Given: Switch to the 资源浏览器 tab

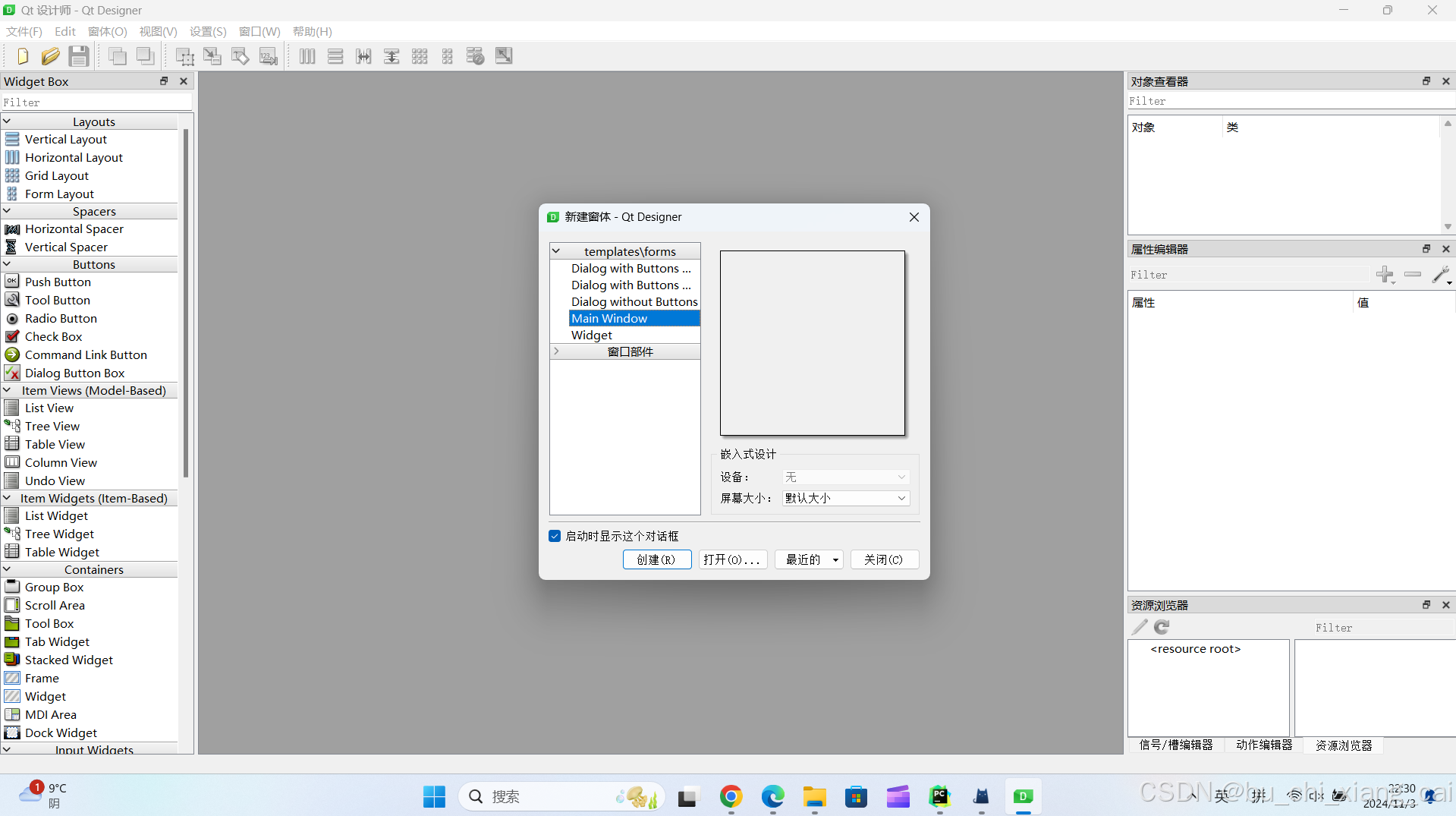Looking at the screenshot, I should [1344, 745].
